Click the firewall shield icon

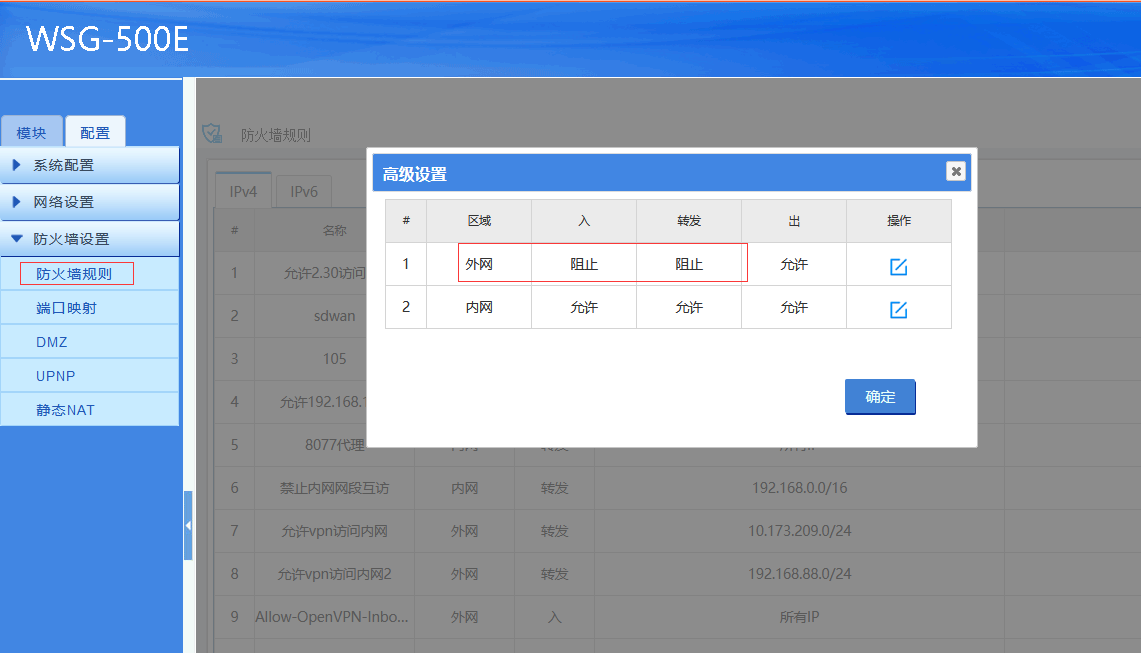point(212,134)
